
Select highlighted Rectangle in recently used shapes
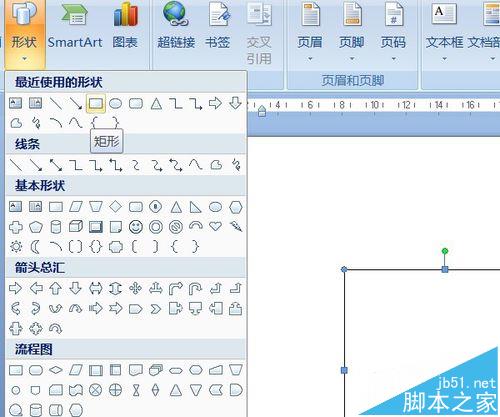96,104
